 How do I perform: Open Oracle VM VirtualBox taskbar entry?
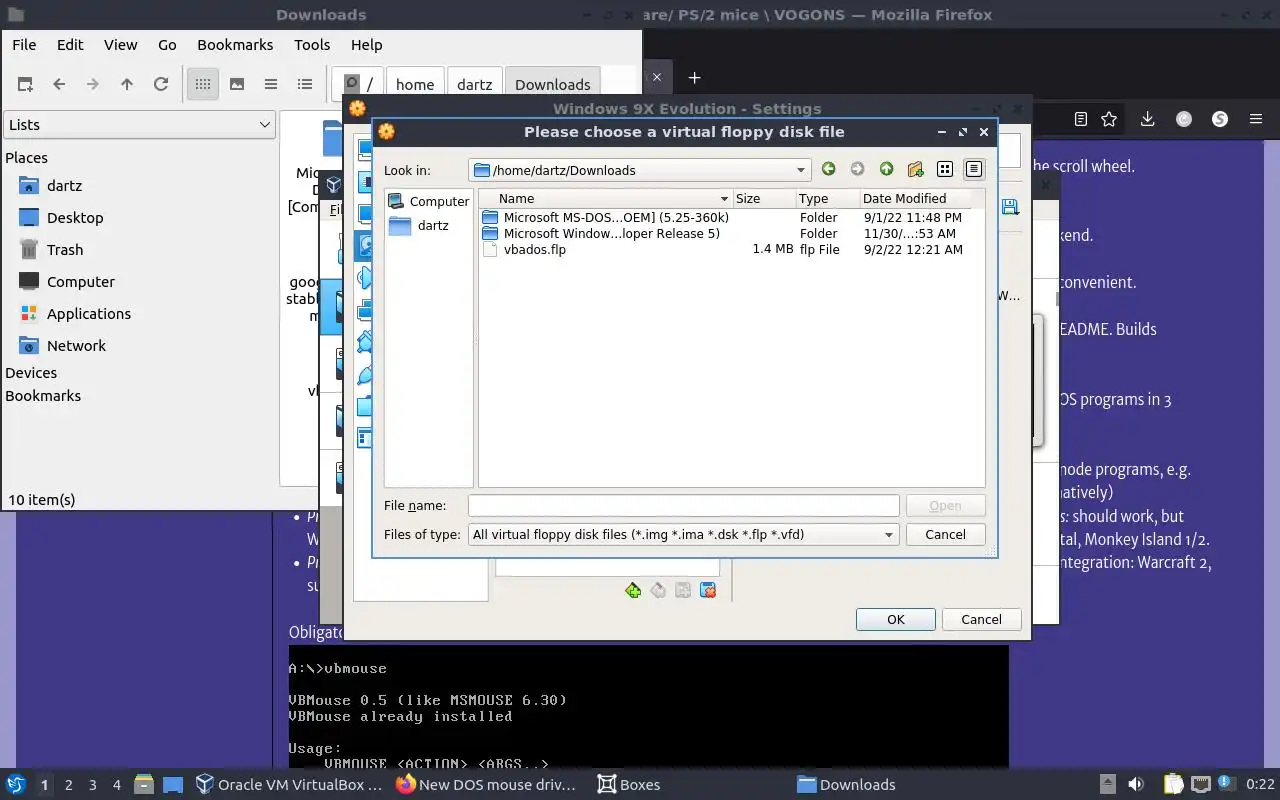point(290,785)
